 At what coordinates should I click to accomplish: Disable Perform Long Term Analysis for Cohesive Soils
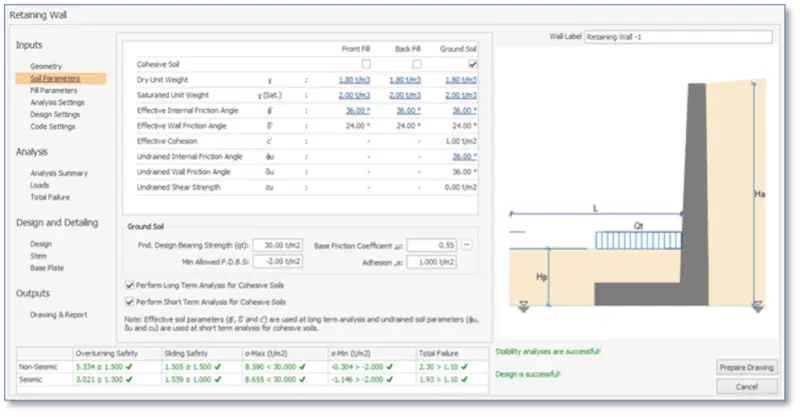[x=130, y=285]
